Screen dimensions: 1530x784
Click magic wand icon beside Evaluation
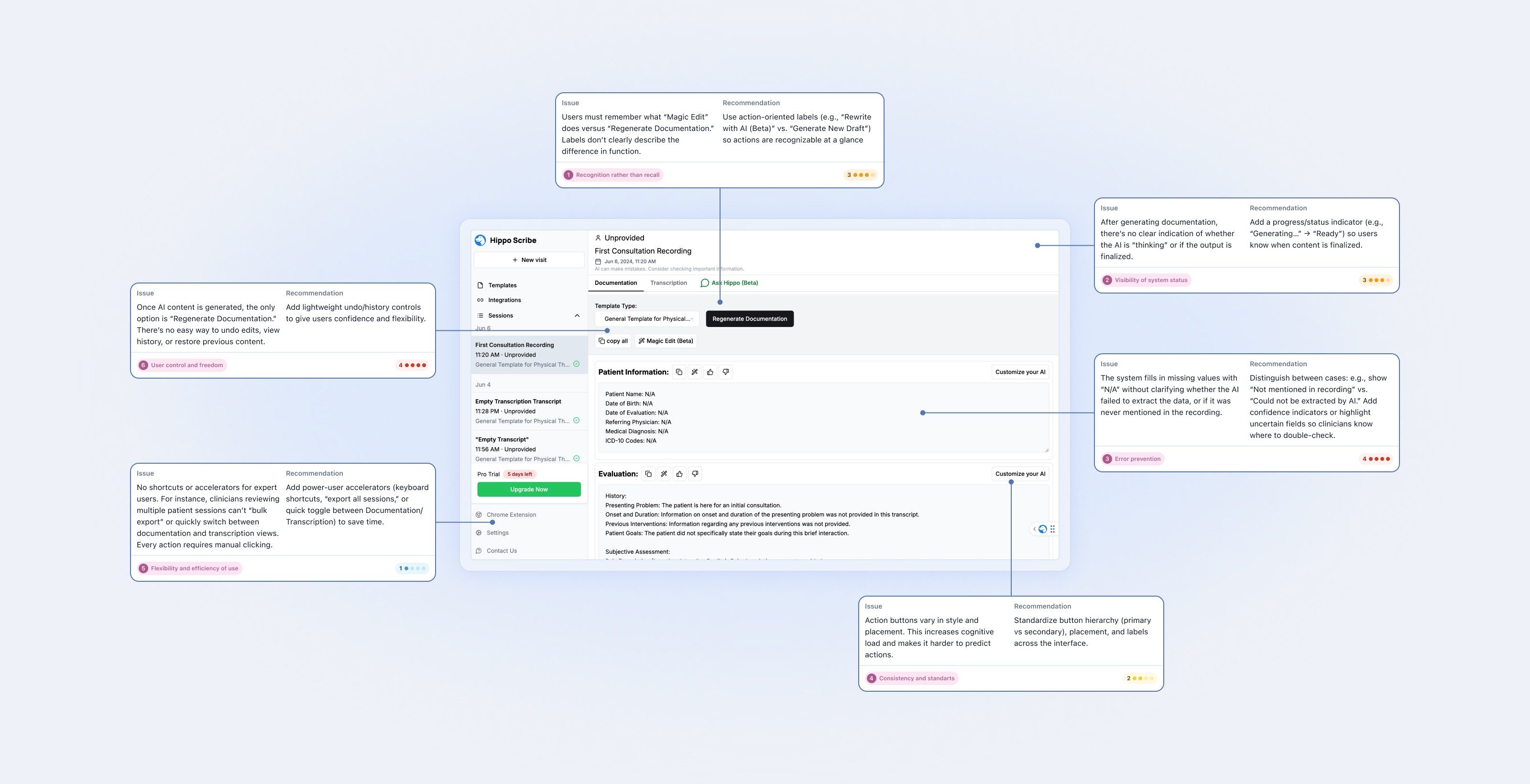664,474
